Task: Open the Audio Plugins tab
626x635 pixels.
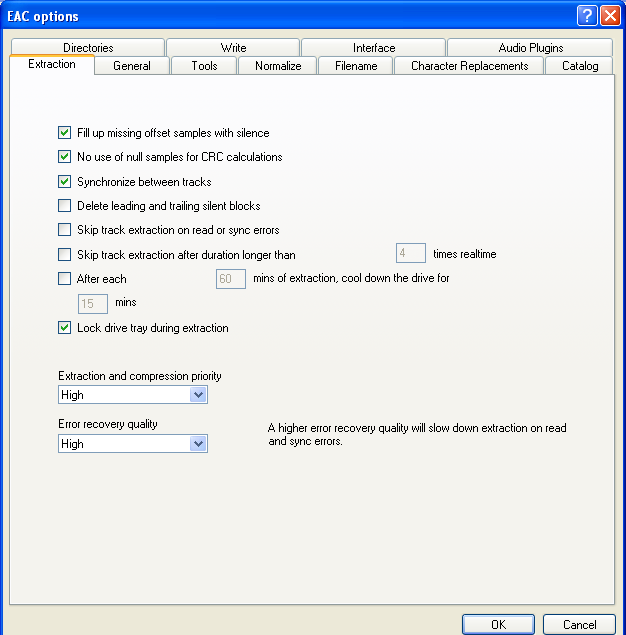Action: point(530,48)
